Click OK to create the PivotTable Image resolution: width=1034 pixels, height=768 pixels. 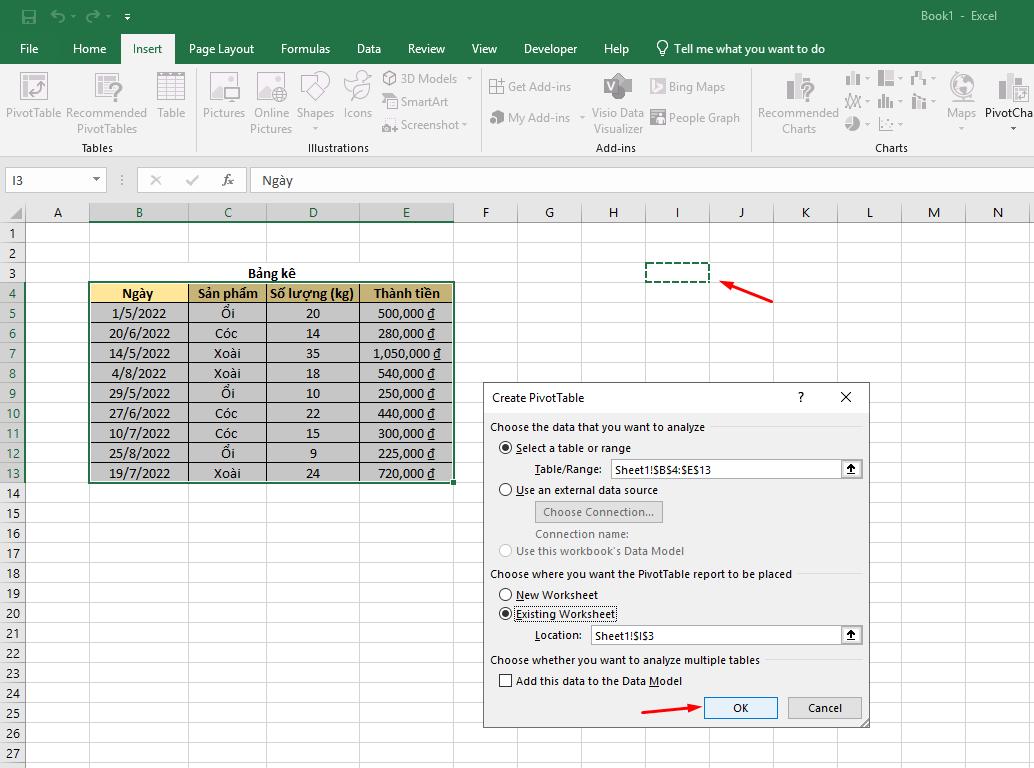click(740, 707)
